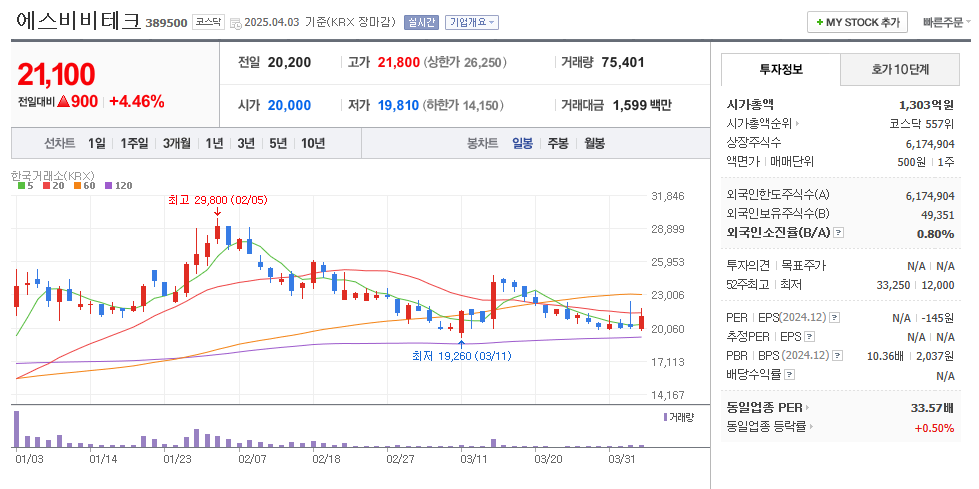Image resolution: width=979 pixels, height=489 pixels.
Task: Open help icon next to 추정PER EPS
Action: click(x=810, y=337)
